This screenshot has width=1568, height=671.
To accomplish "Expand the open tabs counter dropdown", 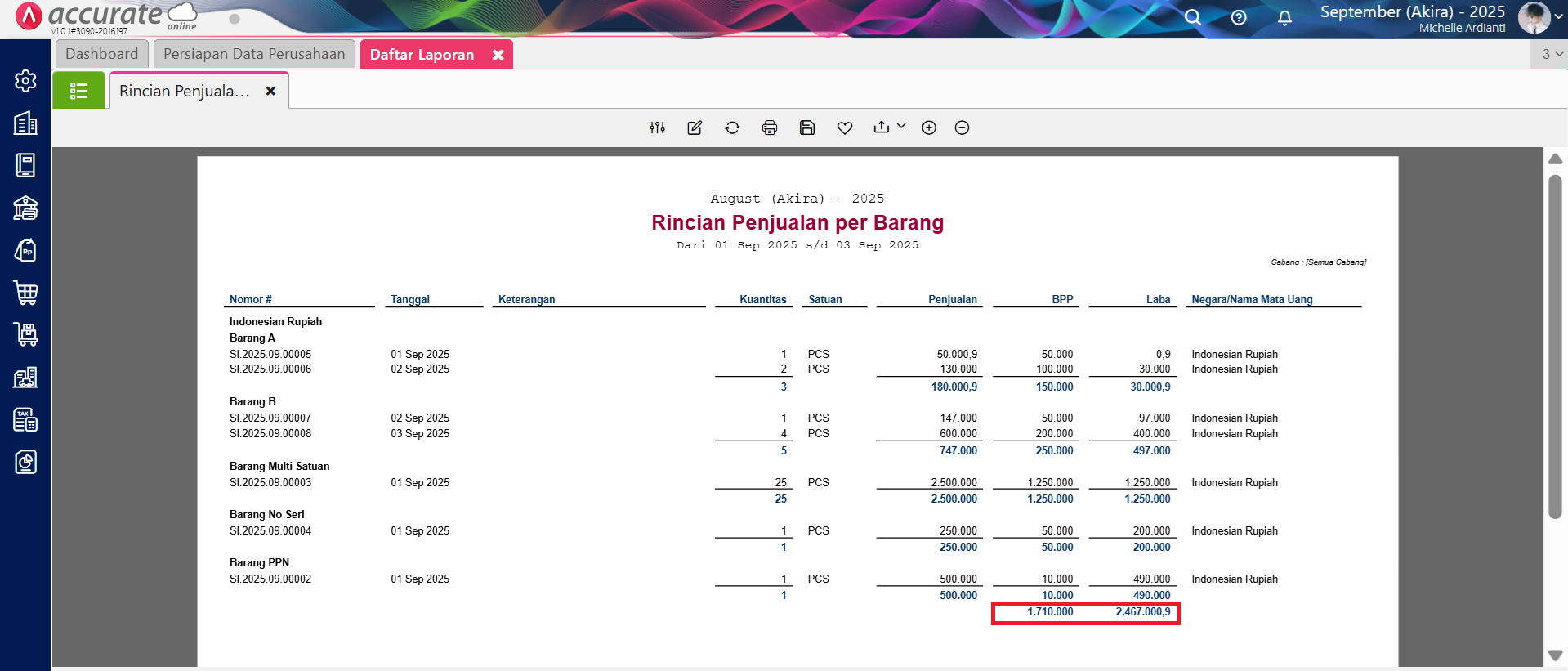I will pos(1552,54).
